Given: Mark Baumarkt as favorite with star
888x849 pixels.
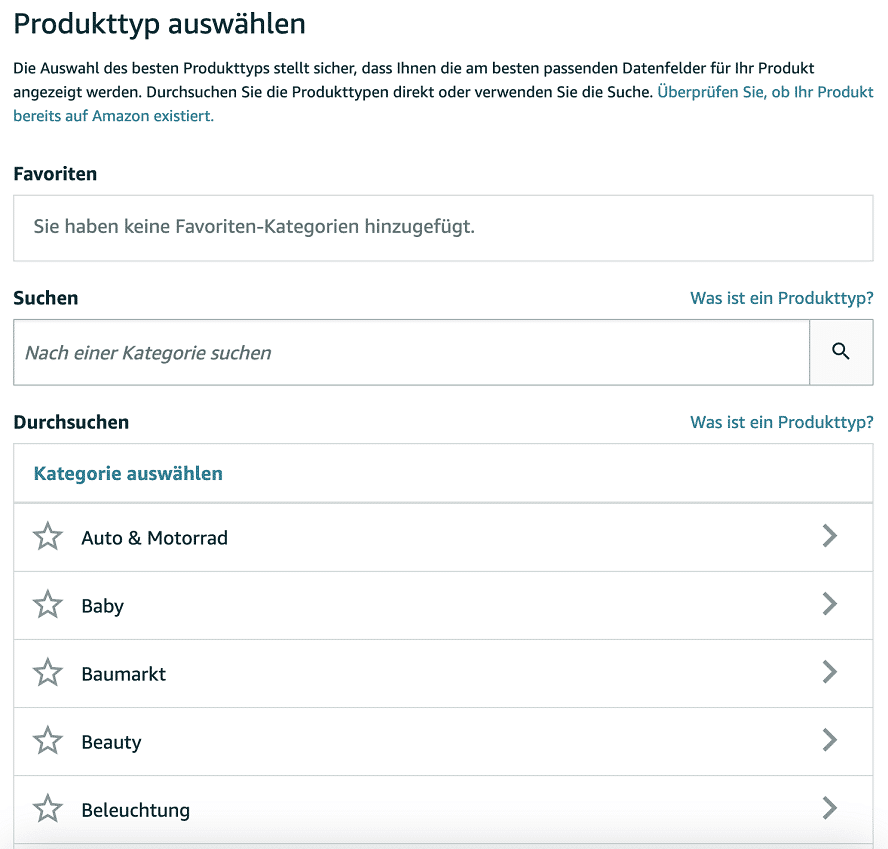Looking at the screenshot, I should (48, 673).
